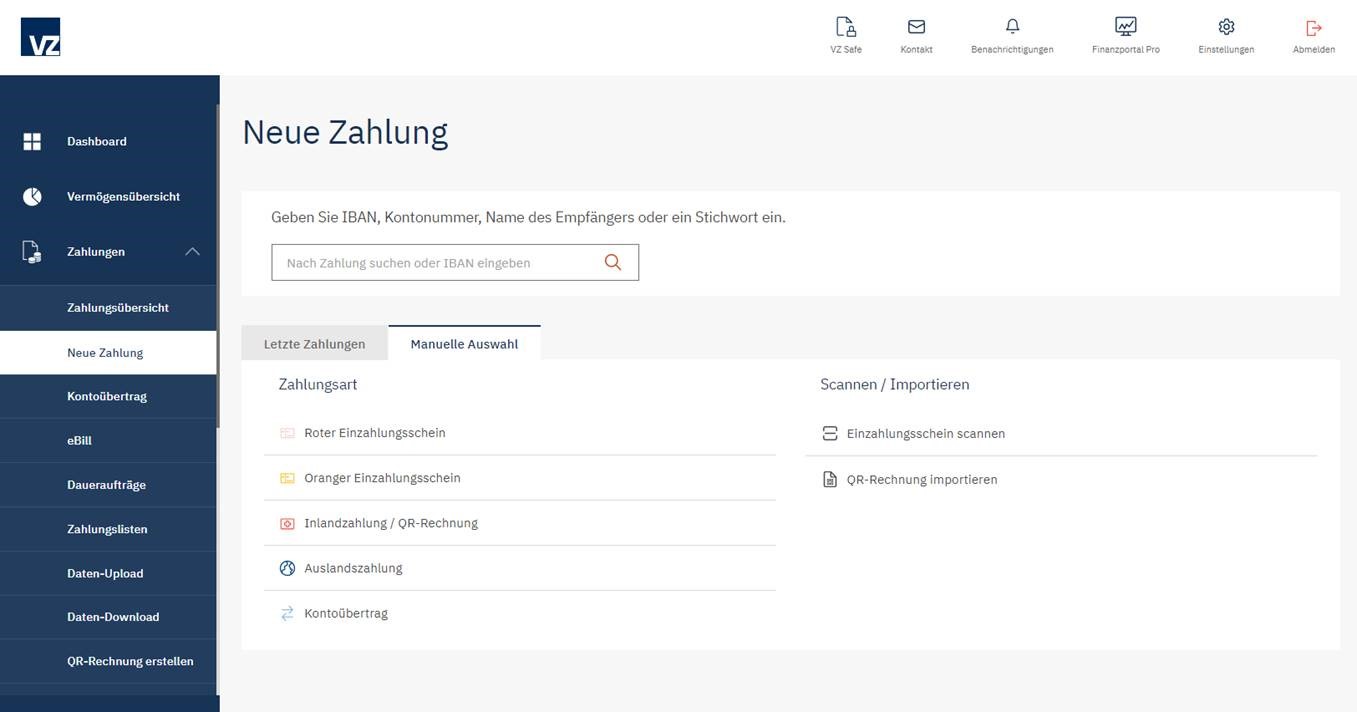The width and height of the screenshot is (1357, 712).
Task: Click the Vermögensübersicht pie chart icon
Action: (x=32, y=197)
